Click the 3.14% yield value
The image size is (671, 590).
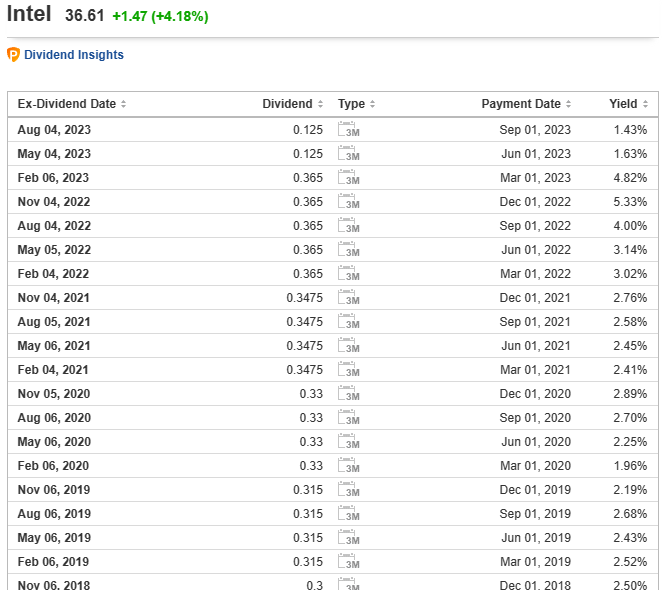(630, 249)
